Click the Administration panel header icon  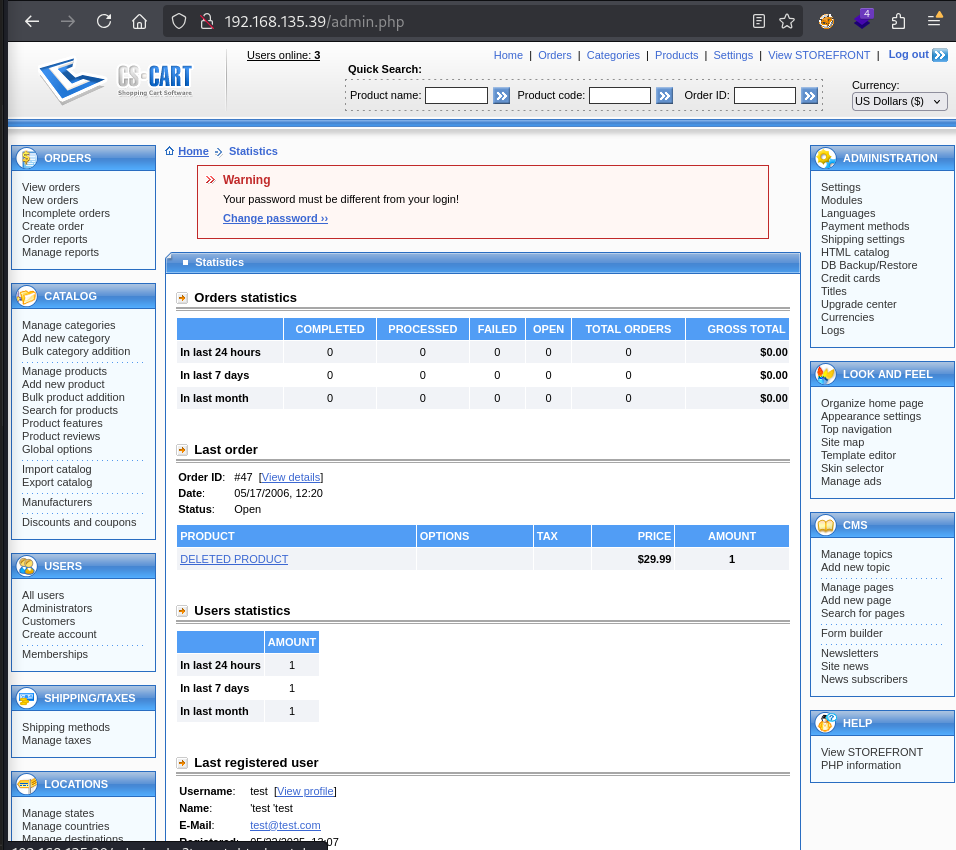(x=826, y=157)
